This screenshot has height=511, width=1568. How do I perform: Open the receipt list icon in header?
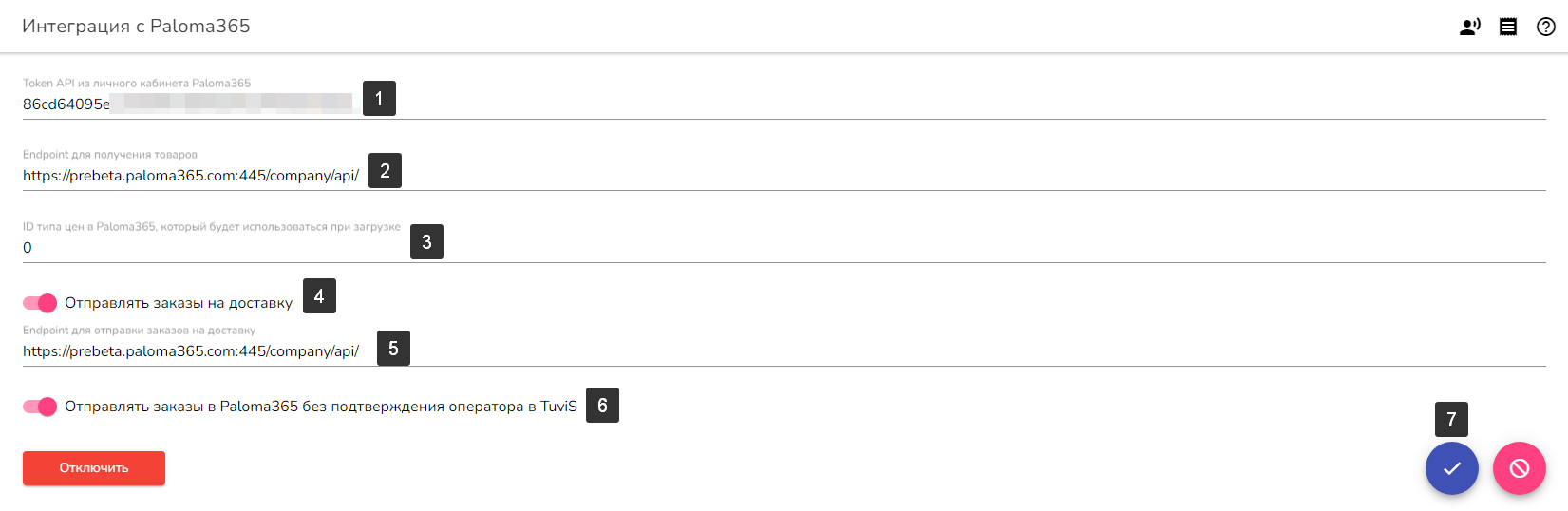point(1508,27)
